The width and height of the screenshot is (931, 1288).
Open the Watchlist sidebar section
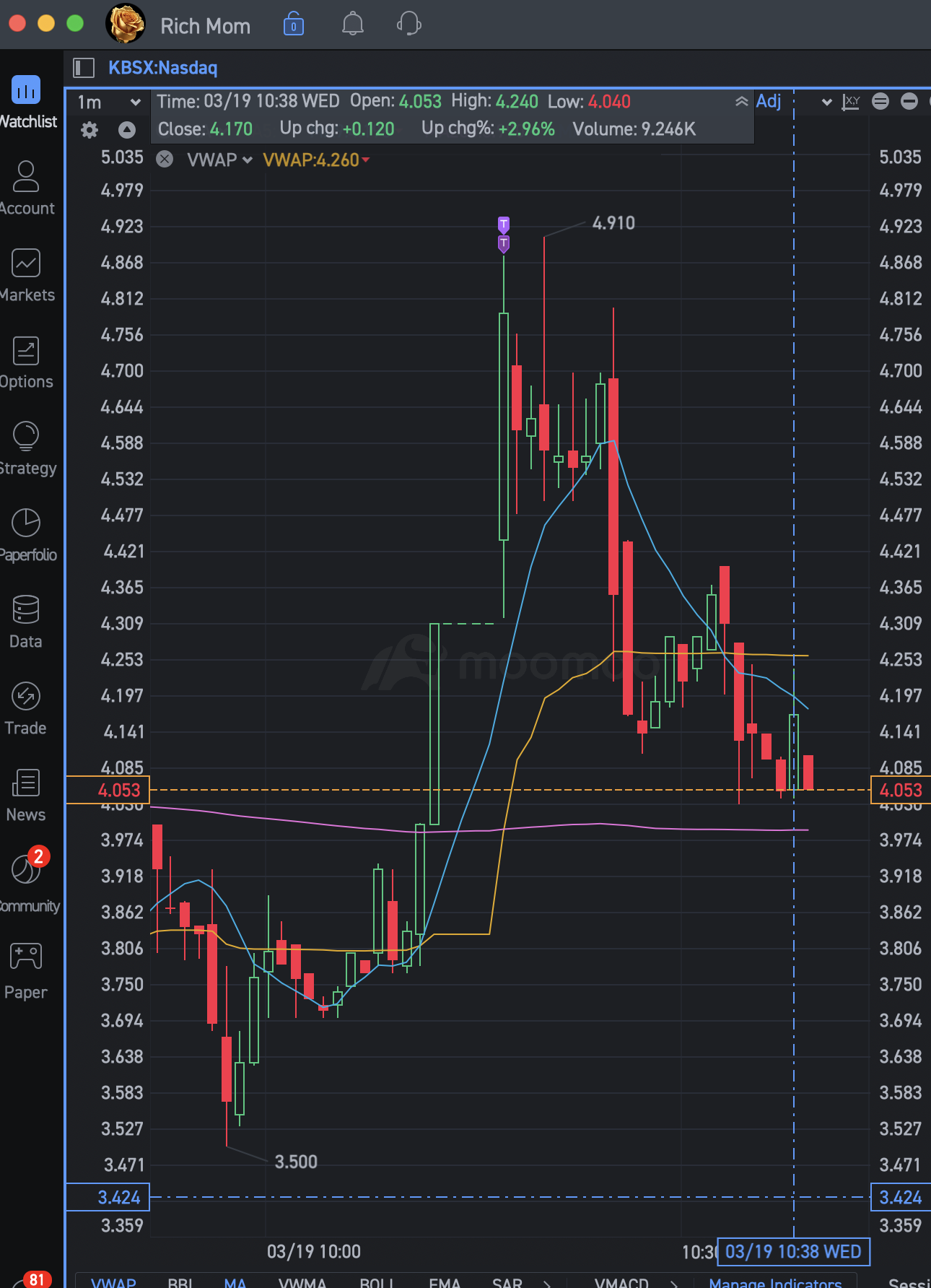pyautogui.click(x=27, y=103)
